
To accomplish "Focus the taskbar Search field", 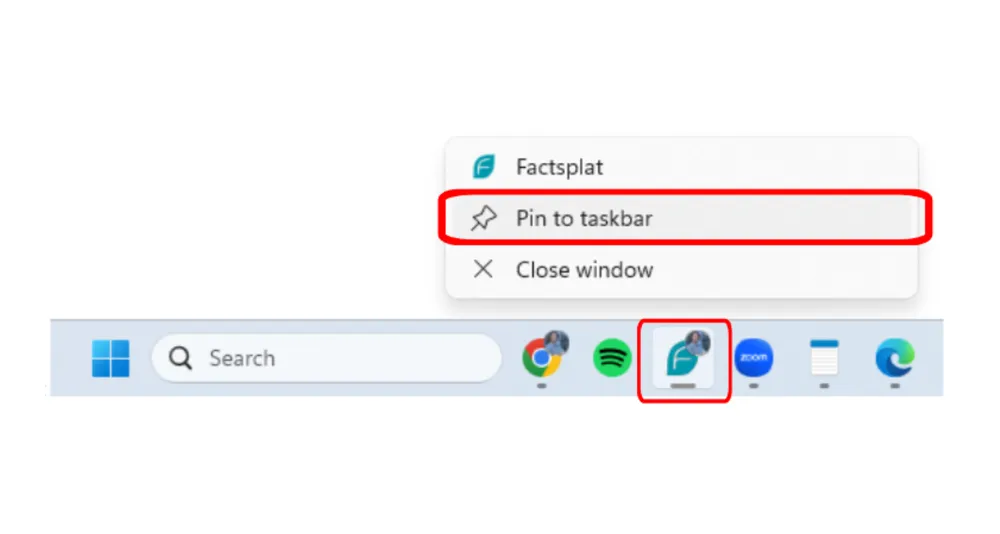I will (x=327, y=358).
